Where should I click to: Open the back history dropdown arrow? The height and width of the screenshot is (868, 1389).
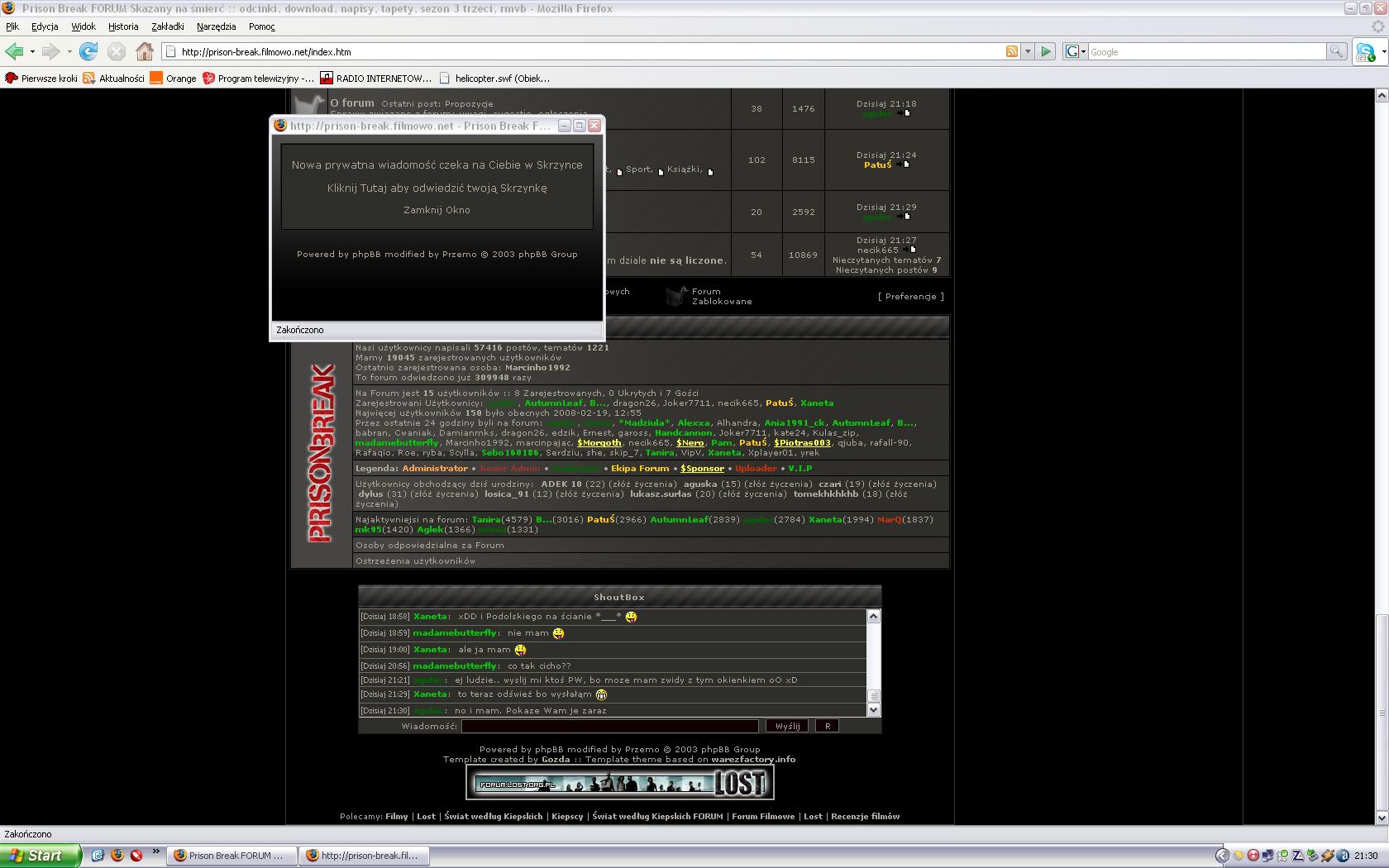(32, 51)
